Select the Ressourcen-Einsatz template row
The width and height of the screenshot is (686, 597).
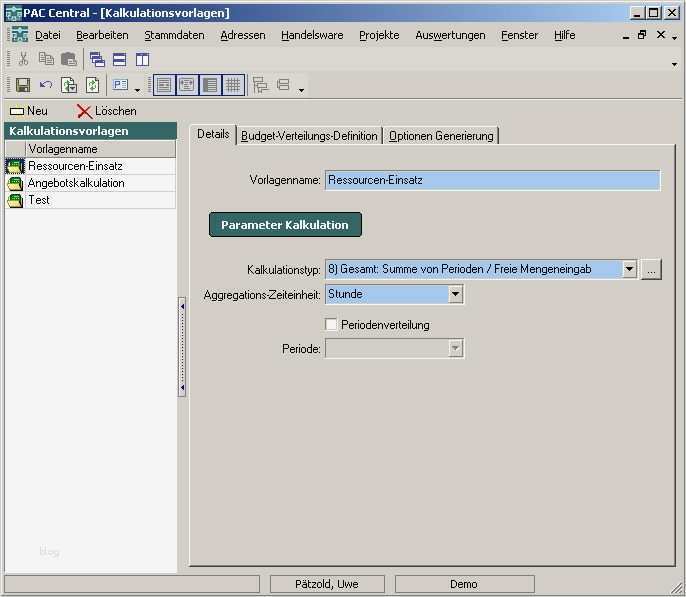click(x=91, y=166)
